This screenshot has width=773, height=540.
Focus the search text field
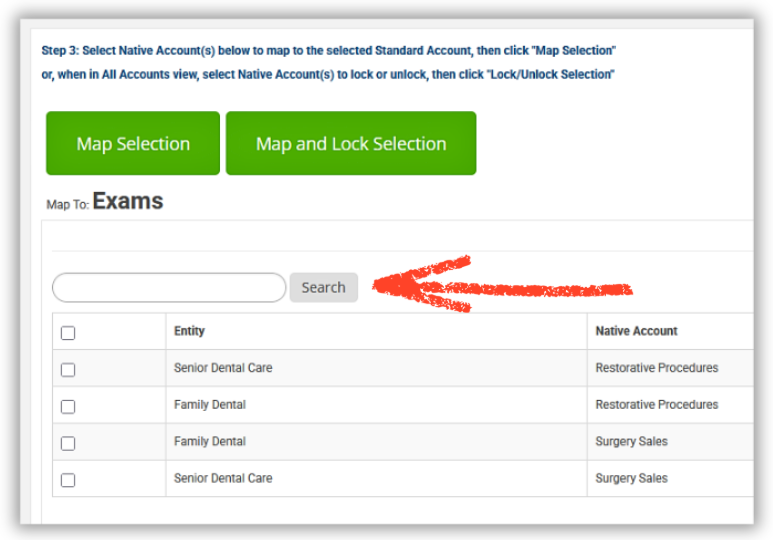169,288
